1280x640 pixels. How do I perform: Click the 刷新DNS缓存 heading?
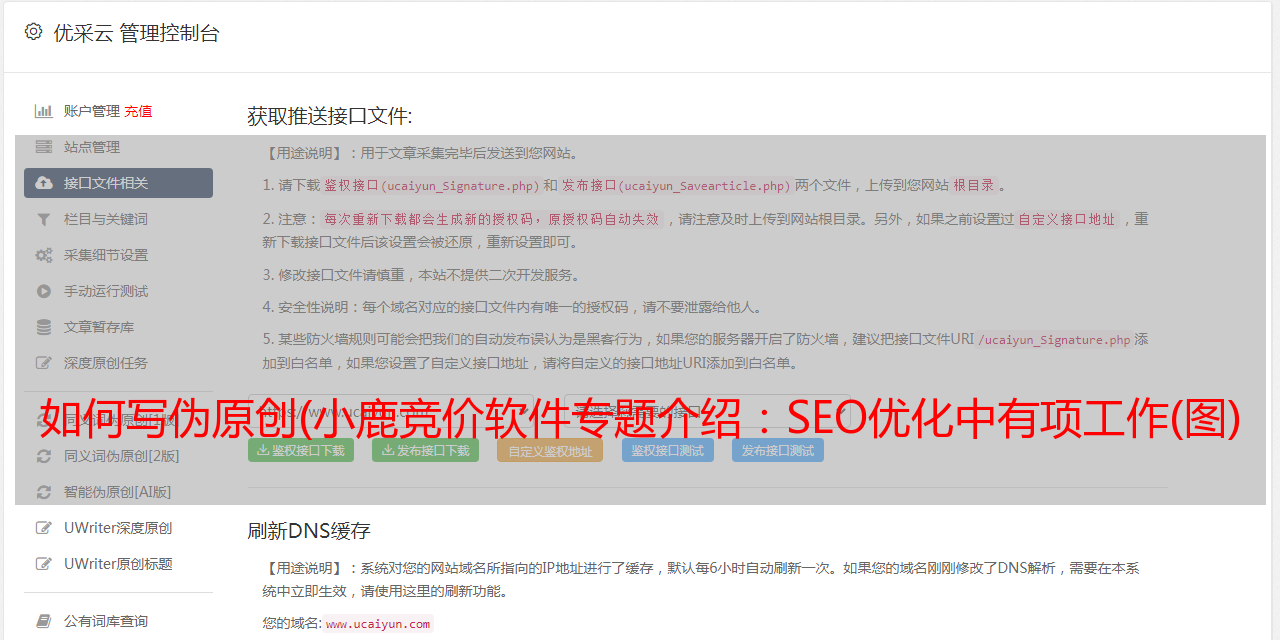pos(309,531)
